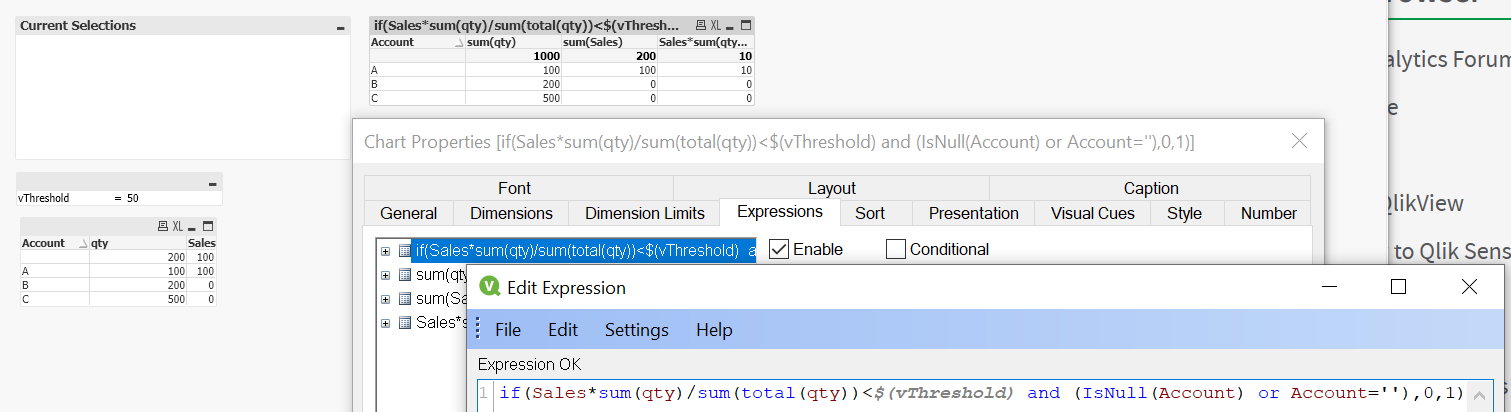Open the Help menu in Edit Expression

714,330
